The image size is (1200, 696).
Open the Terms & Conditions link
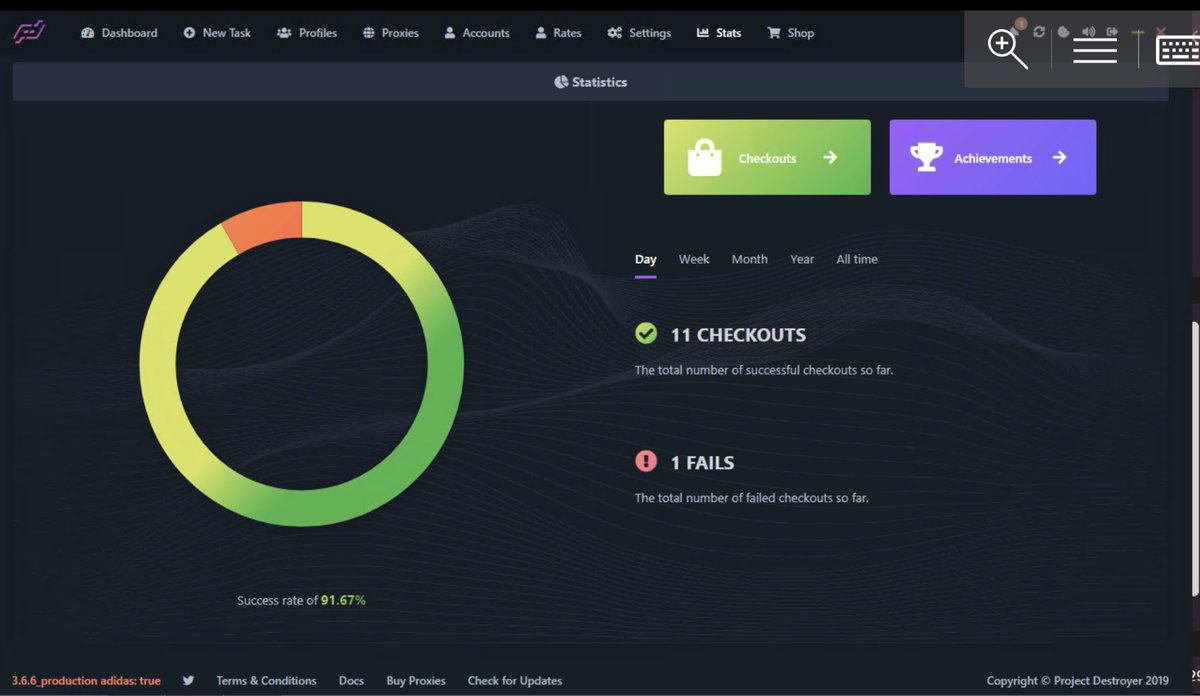266,680
